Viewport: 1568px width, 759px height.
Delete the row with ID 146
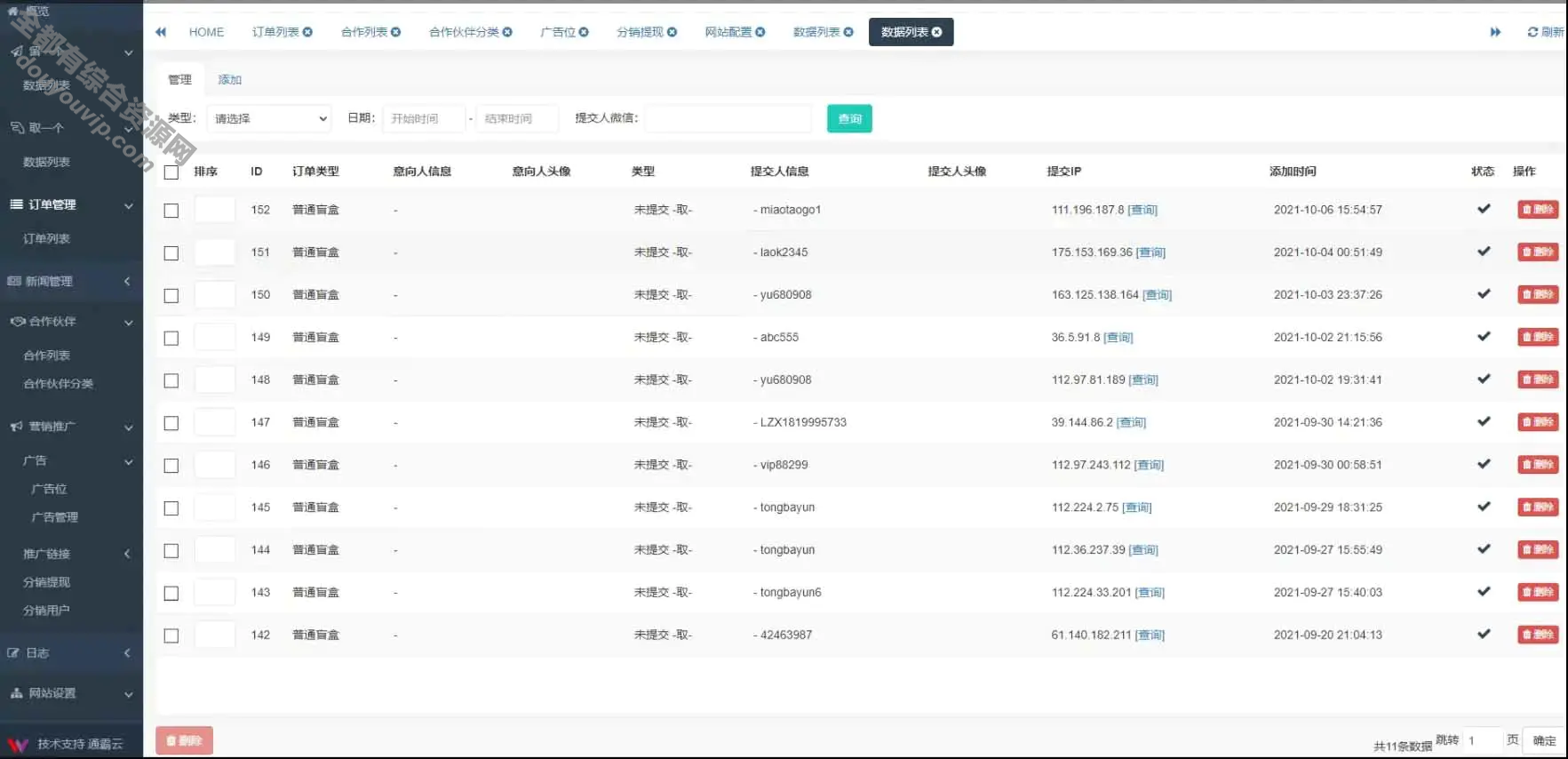1538,465
